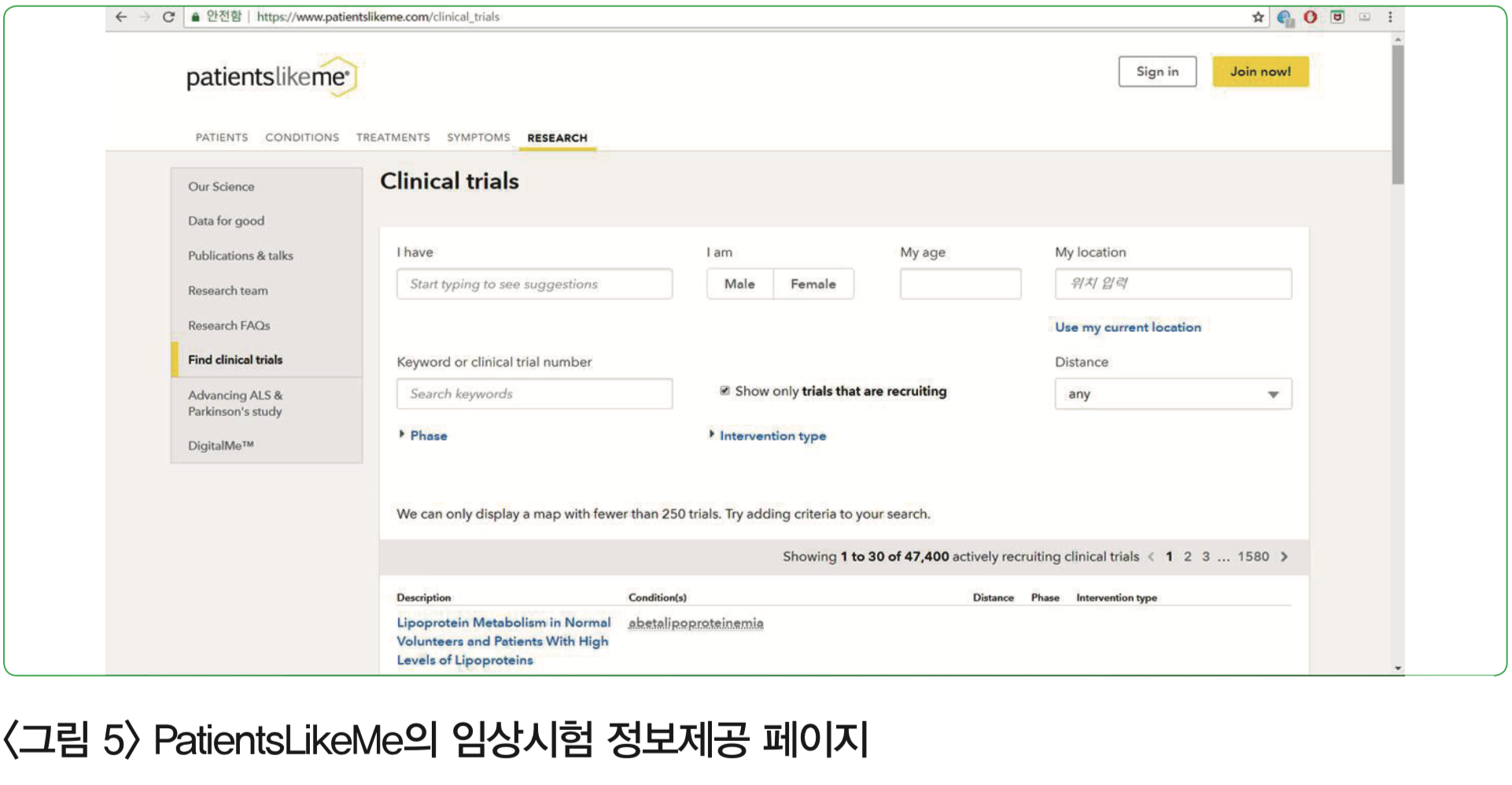Click the PatientsLikeMe logo
This screenshot has height=785, width=1512.
(271, 76)
